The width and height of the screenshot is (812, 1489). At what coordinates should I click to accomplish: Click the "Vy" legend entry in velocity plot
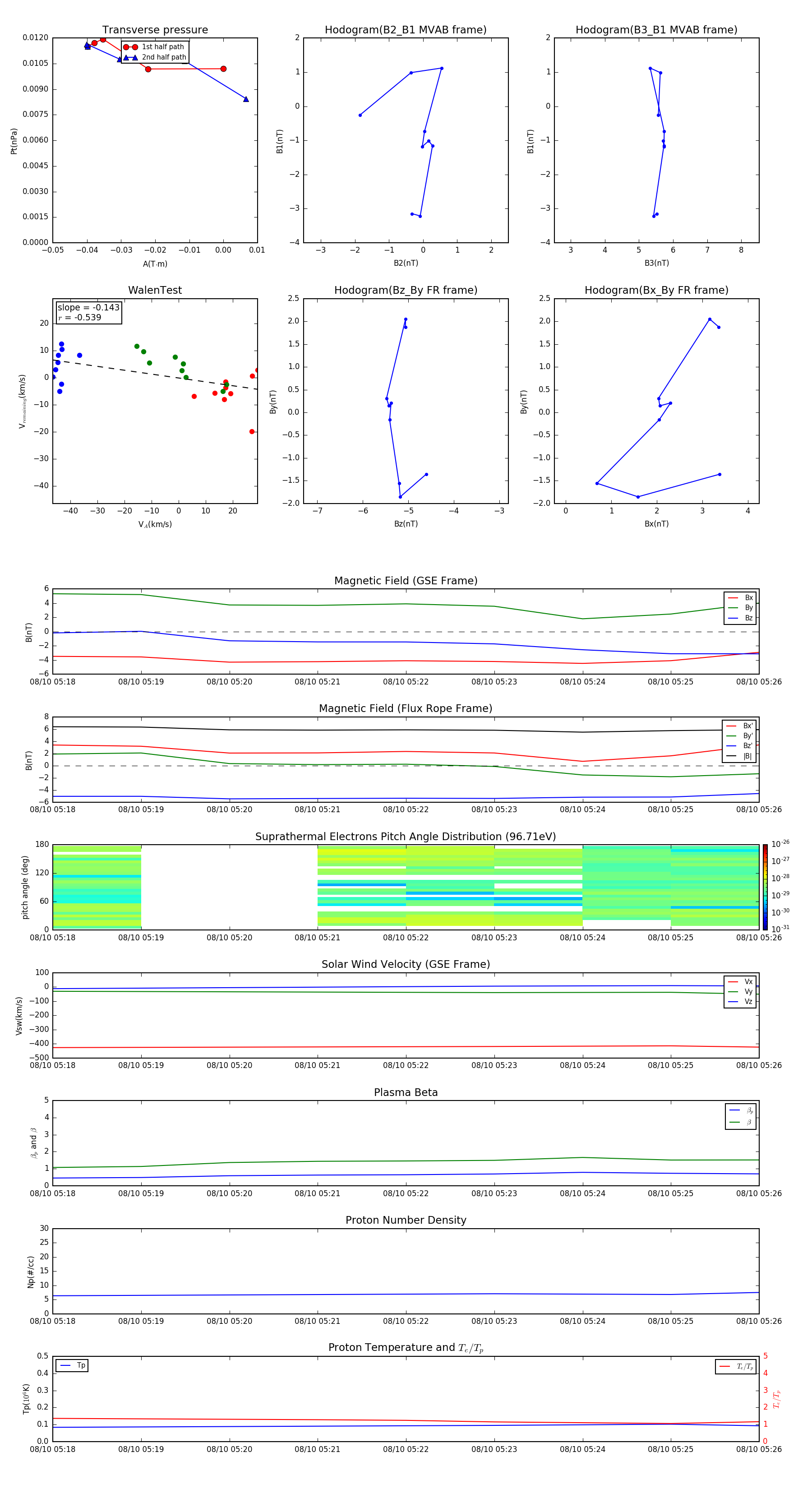click(740, 992)
